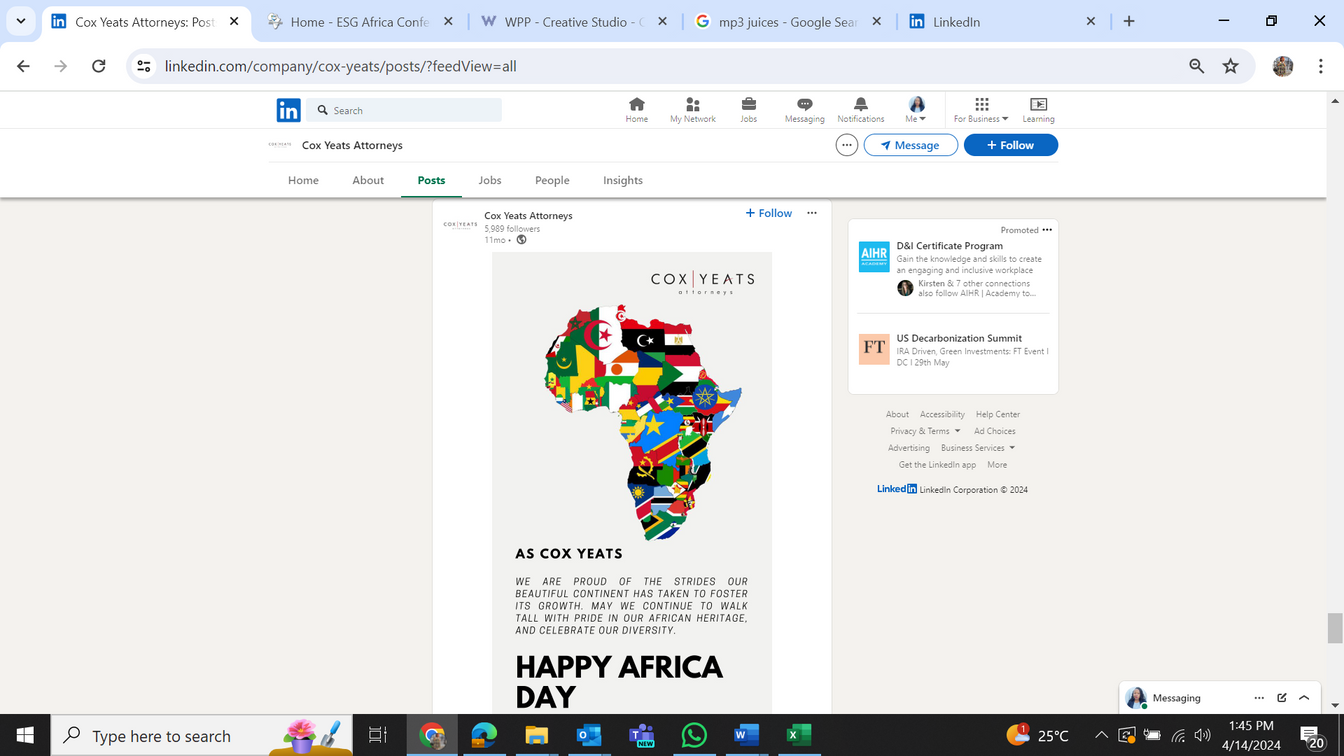Open Messaging overlay options ellipsis
Screen dimensions: 1344x756
[1259, 698]
